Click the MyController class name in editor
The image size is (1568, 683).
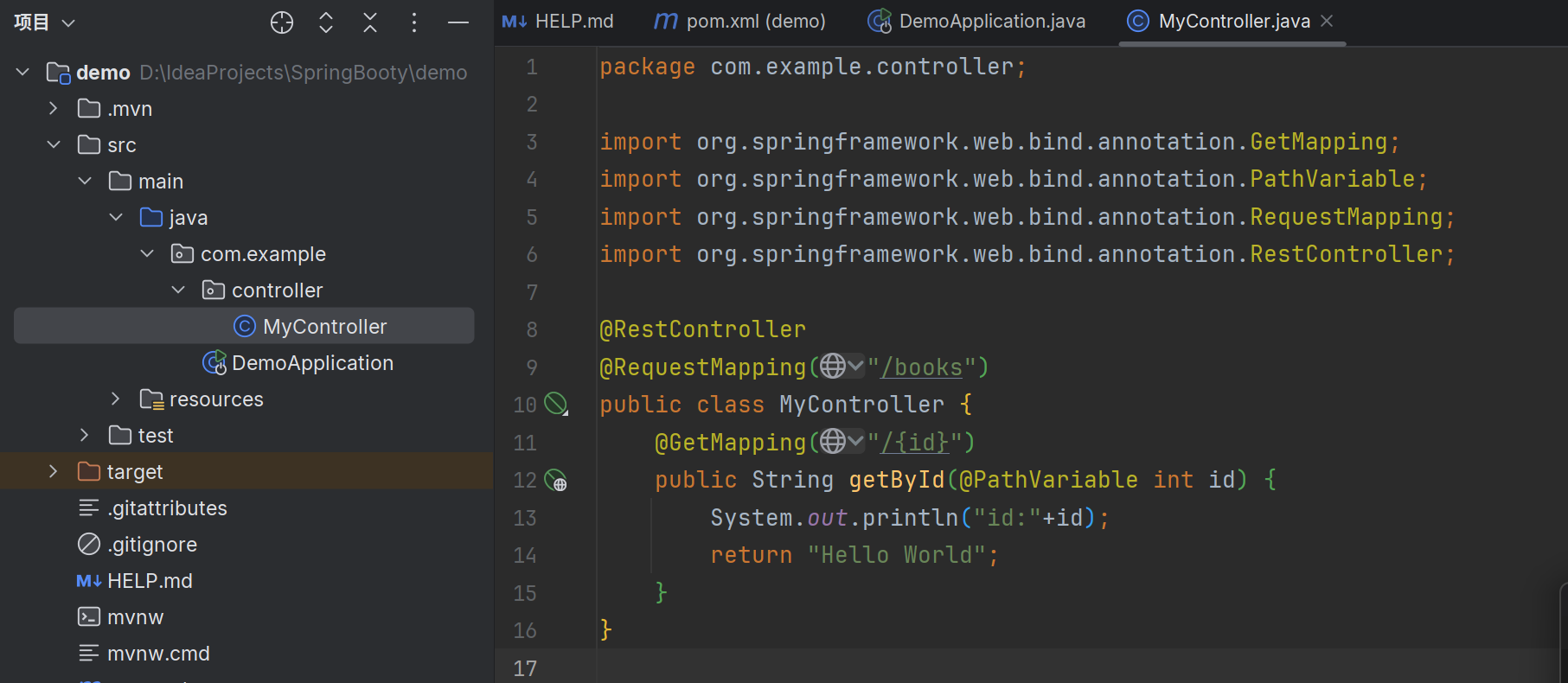(x=862, y=405)
